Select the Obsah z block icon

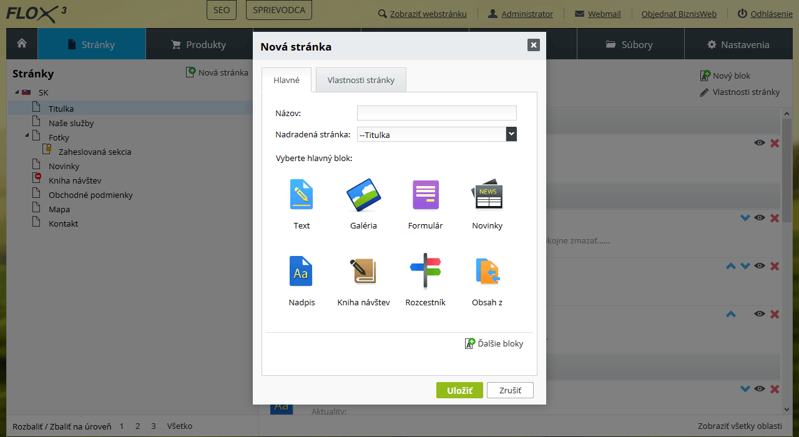(x=487, y=271)
